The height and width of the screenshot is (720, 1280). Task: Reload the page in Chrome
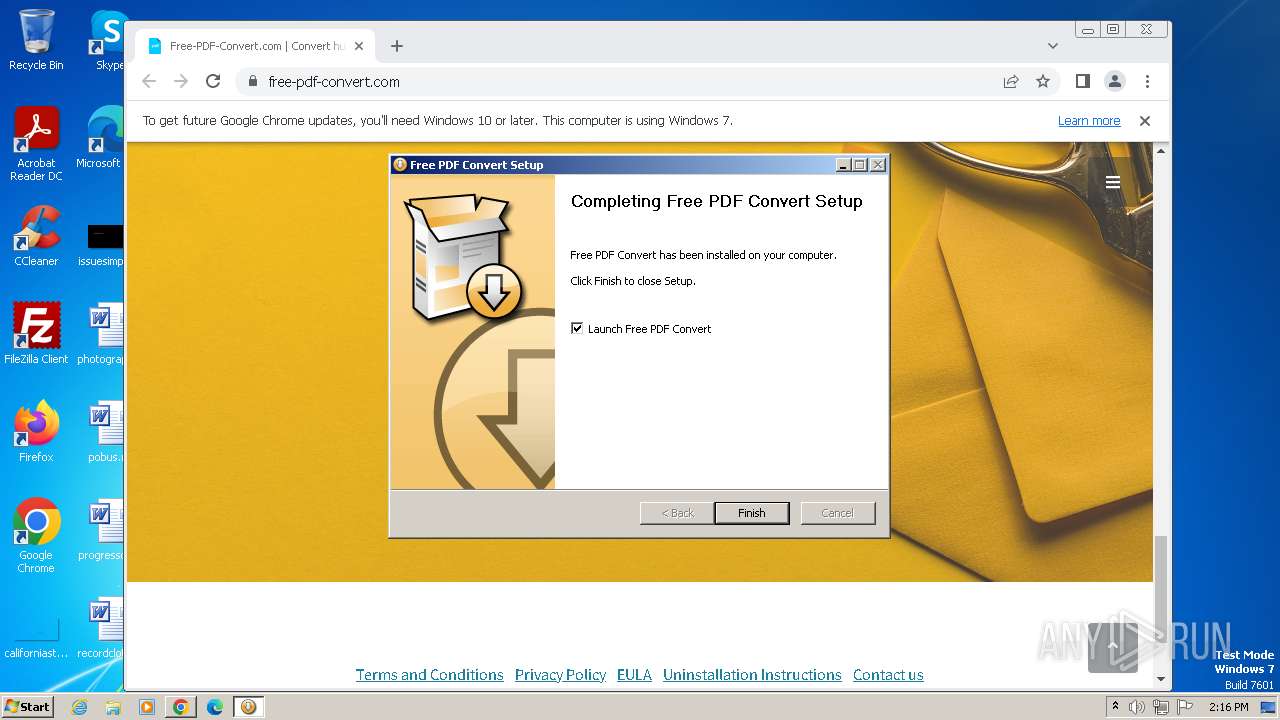point(212,81)
